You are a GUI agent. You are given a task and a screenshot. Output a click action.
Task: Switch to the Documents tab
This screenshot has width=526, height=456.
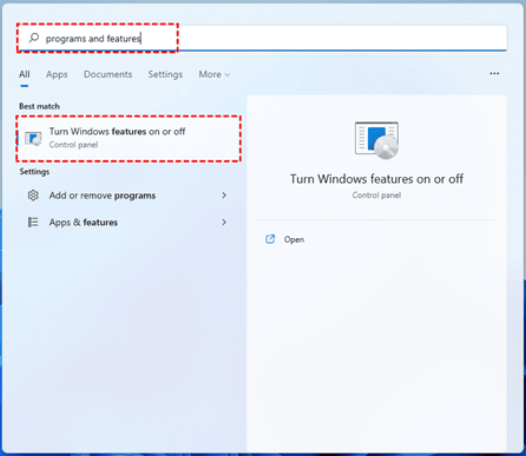(x=108, y=74)
